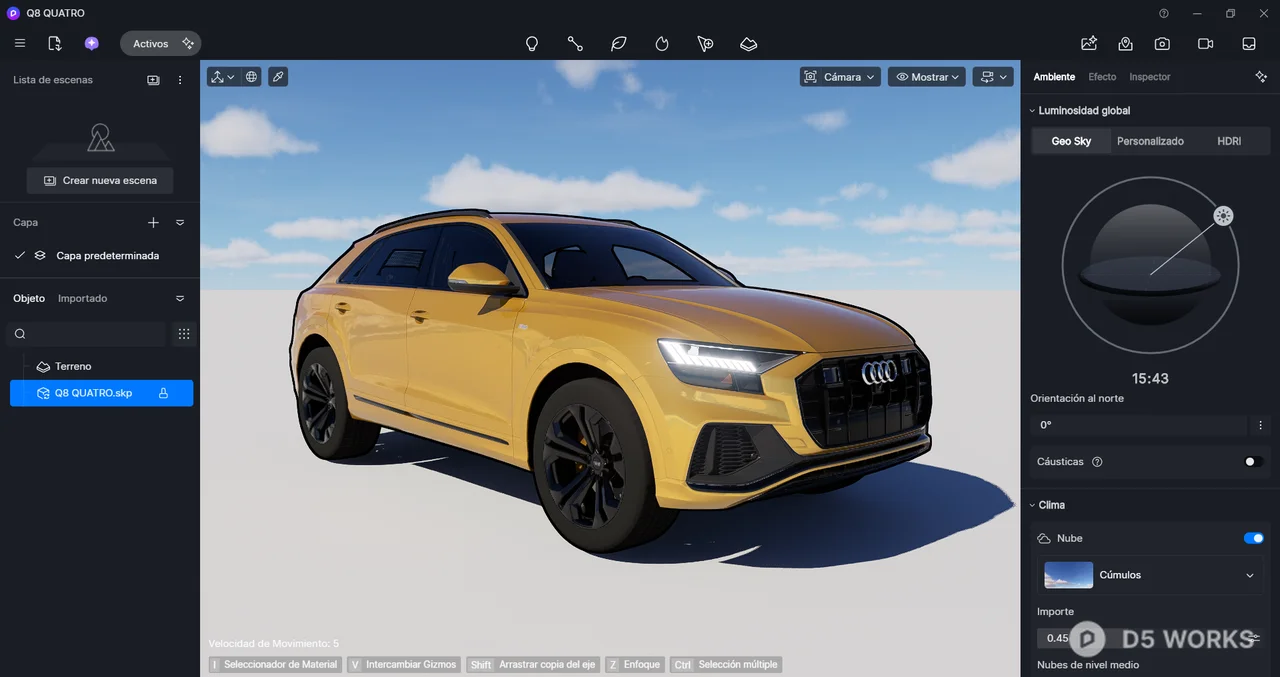This screenshot has height=677, width=1280.
Task: Select the HDRI sky option
Action: tap(1229, 141)
